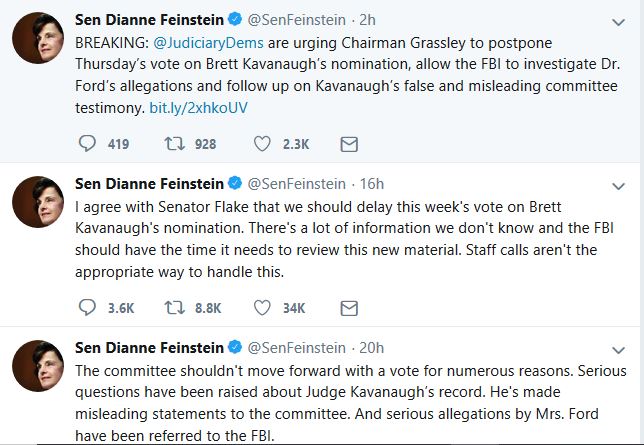Like the tweet with 34K likes
The image size is (644, 445).
click(x=262, y=308)
